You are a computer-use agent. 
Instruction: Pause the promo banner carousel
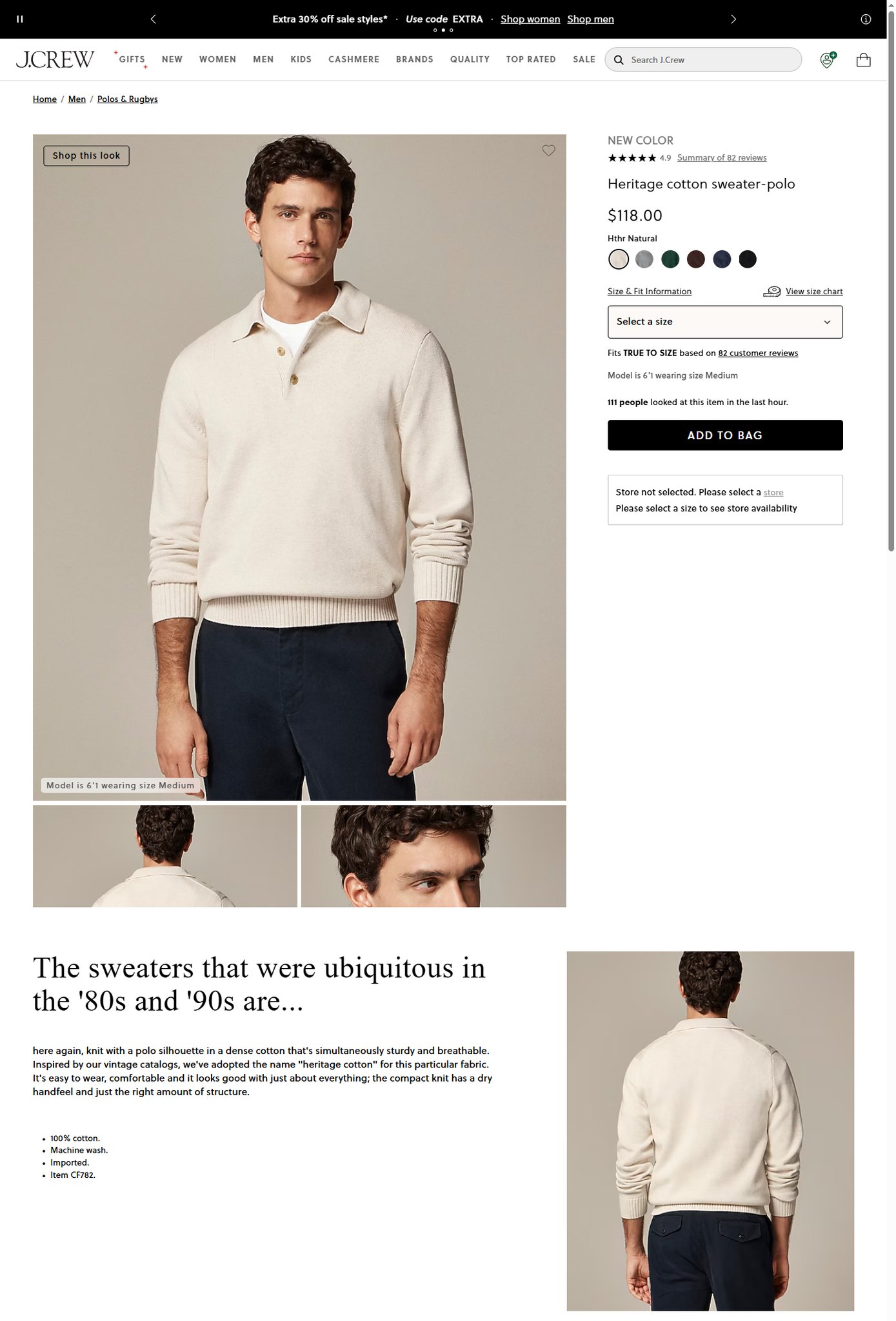[20, 19]
